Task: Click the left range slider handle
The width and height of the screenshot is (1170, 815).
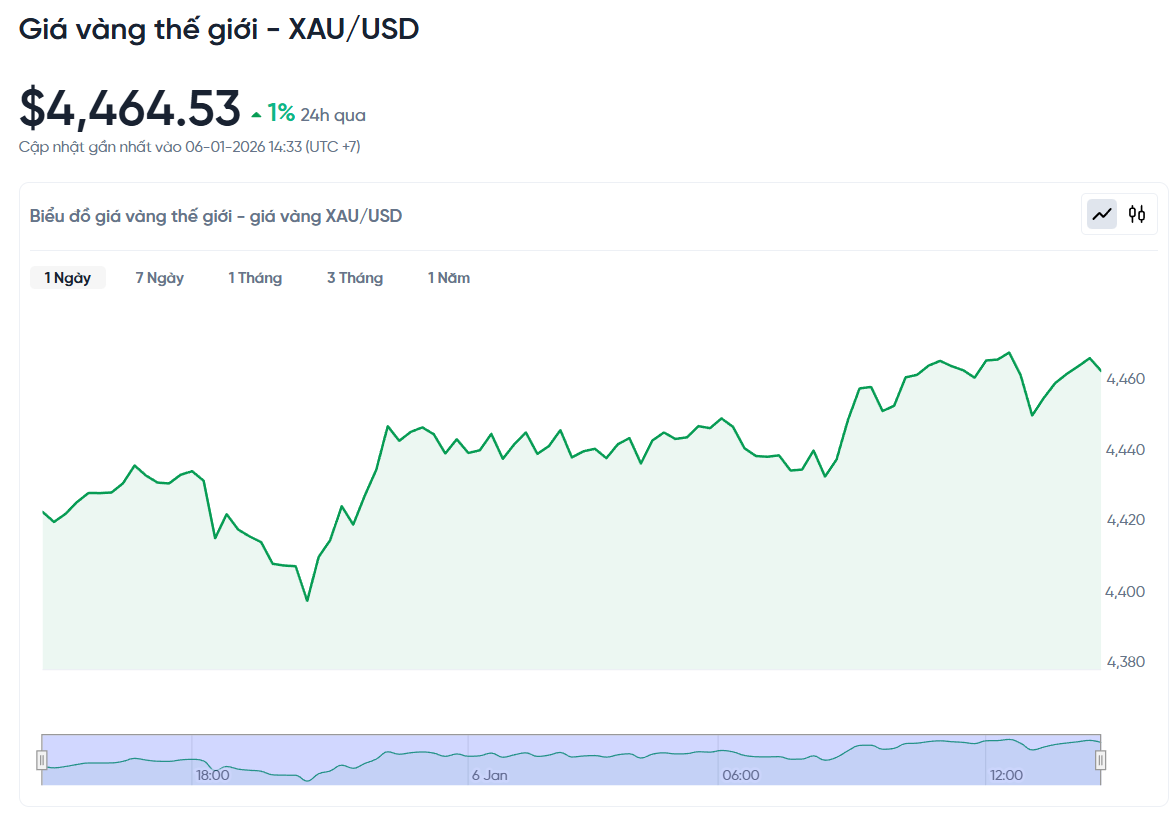Action: pyautogui.click(x=41, y=760)
